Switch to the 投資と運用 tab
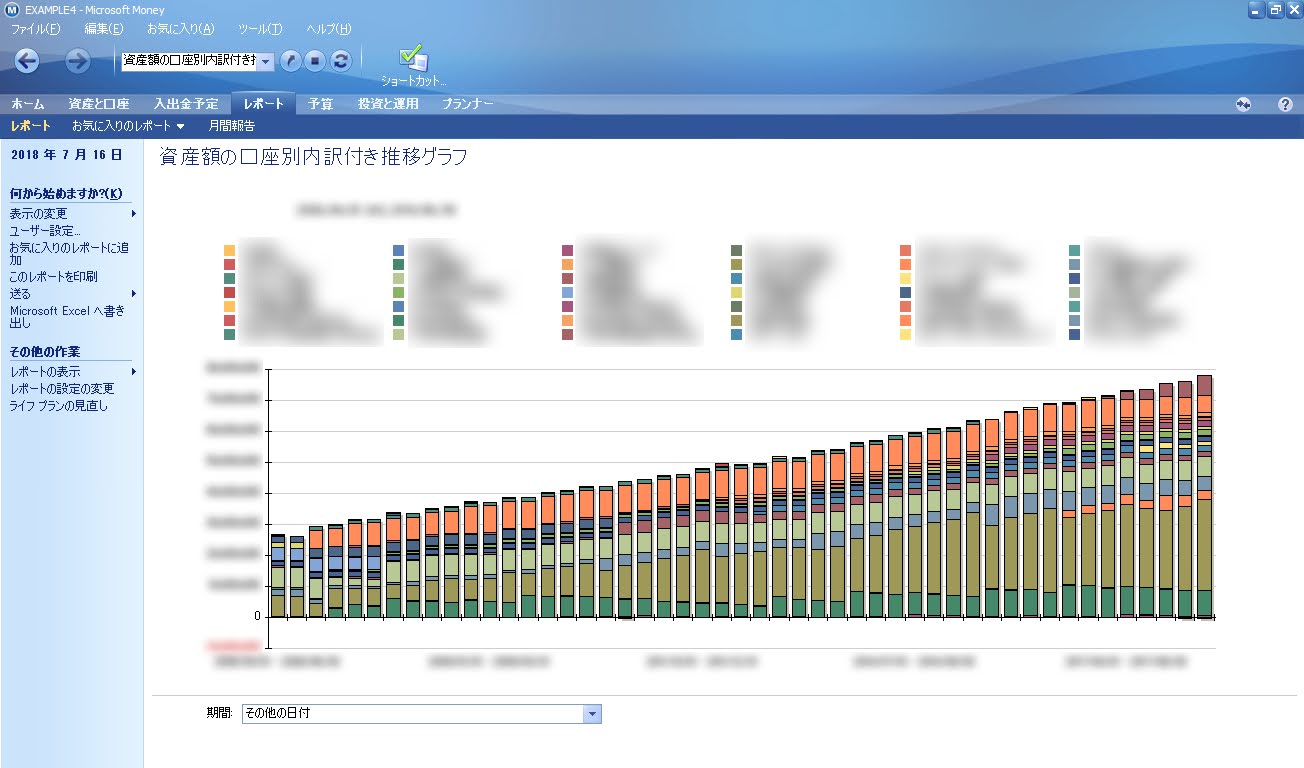Screen dimensions: 1304x768 (x=388, y=104)
